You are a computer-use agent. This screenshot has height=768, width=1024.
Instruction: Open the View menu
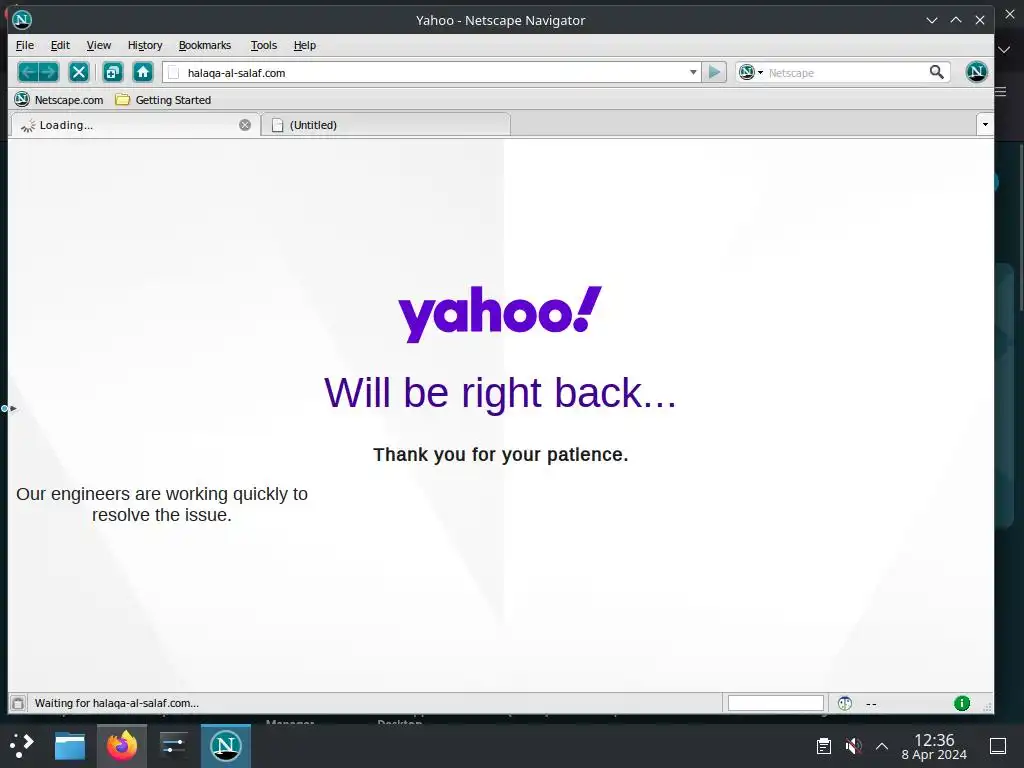(99, 45)
